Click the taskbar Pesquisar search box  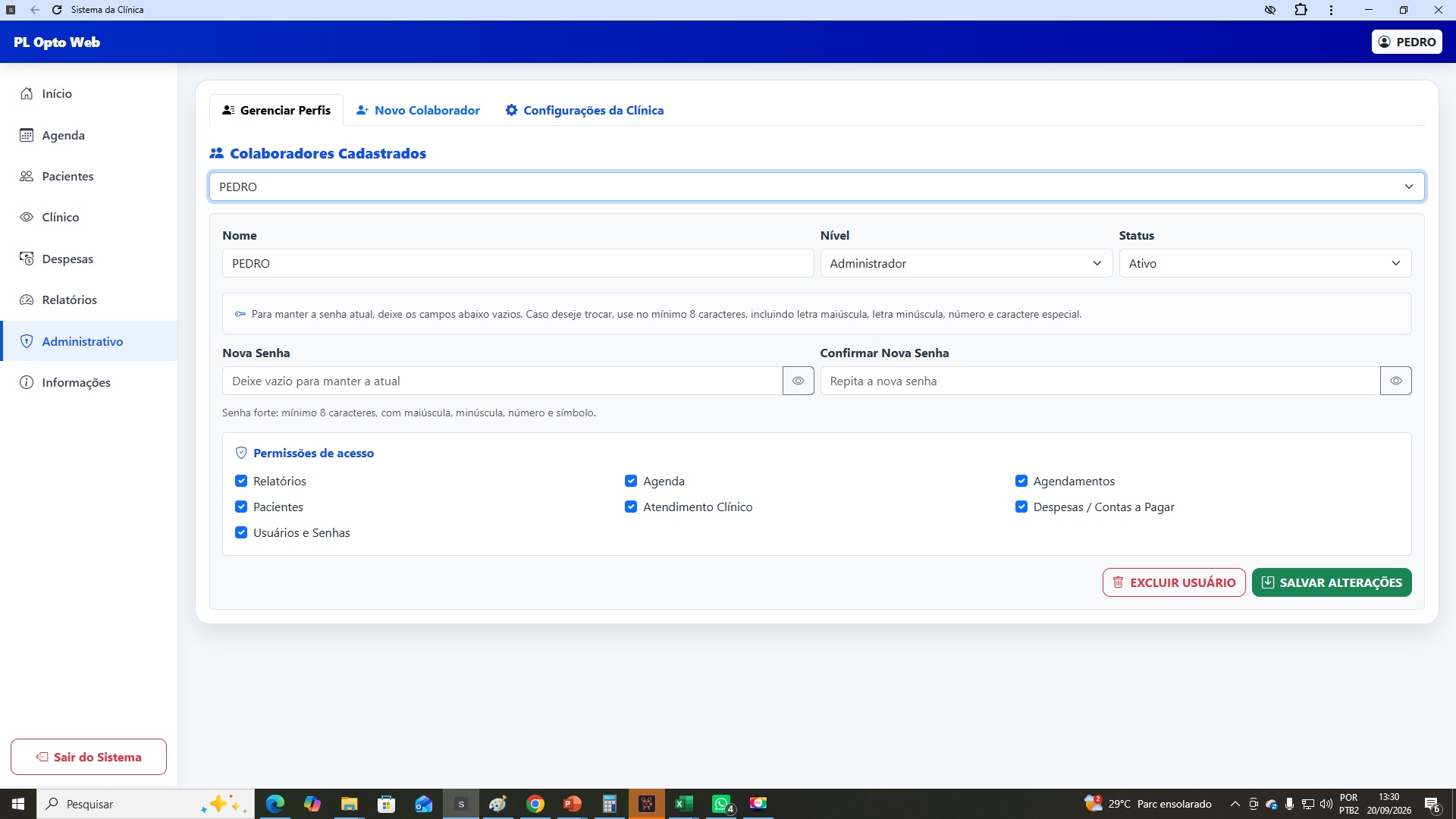pos(146,804)
